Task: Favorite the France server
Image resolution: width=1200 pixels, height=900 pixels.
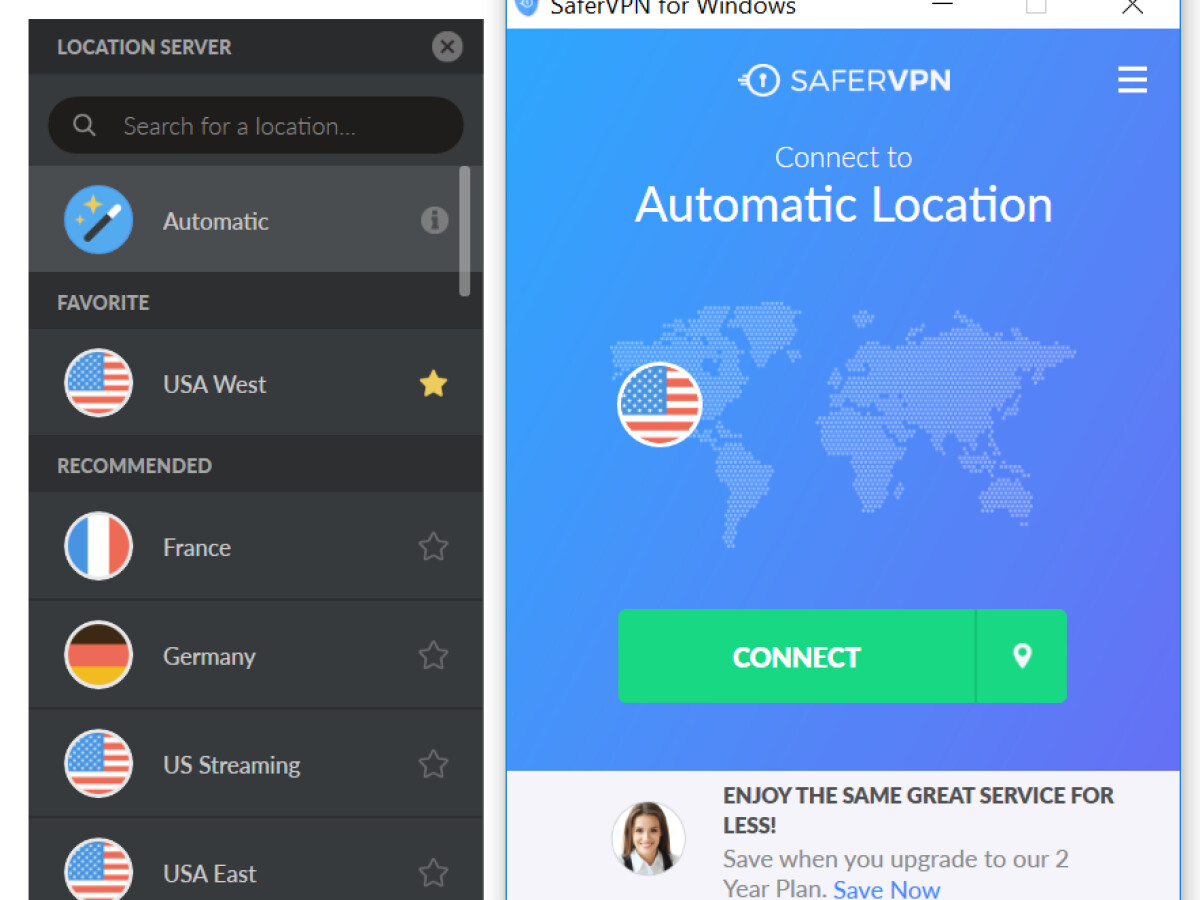Action: click(433, 546)
